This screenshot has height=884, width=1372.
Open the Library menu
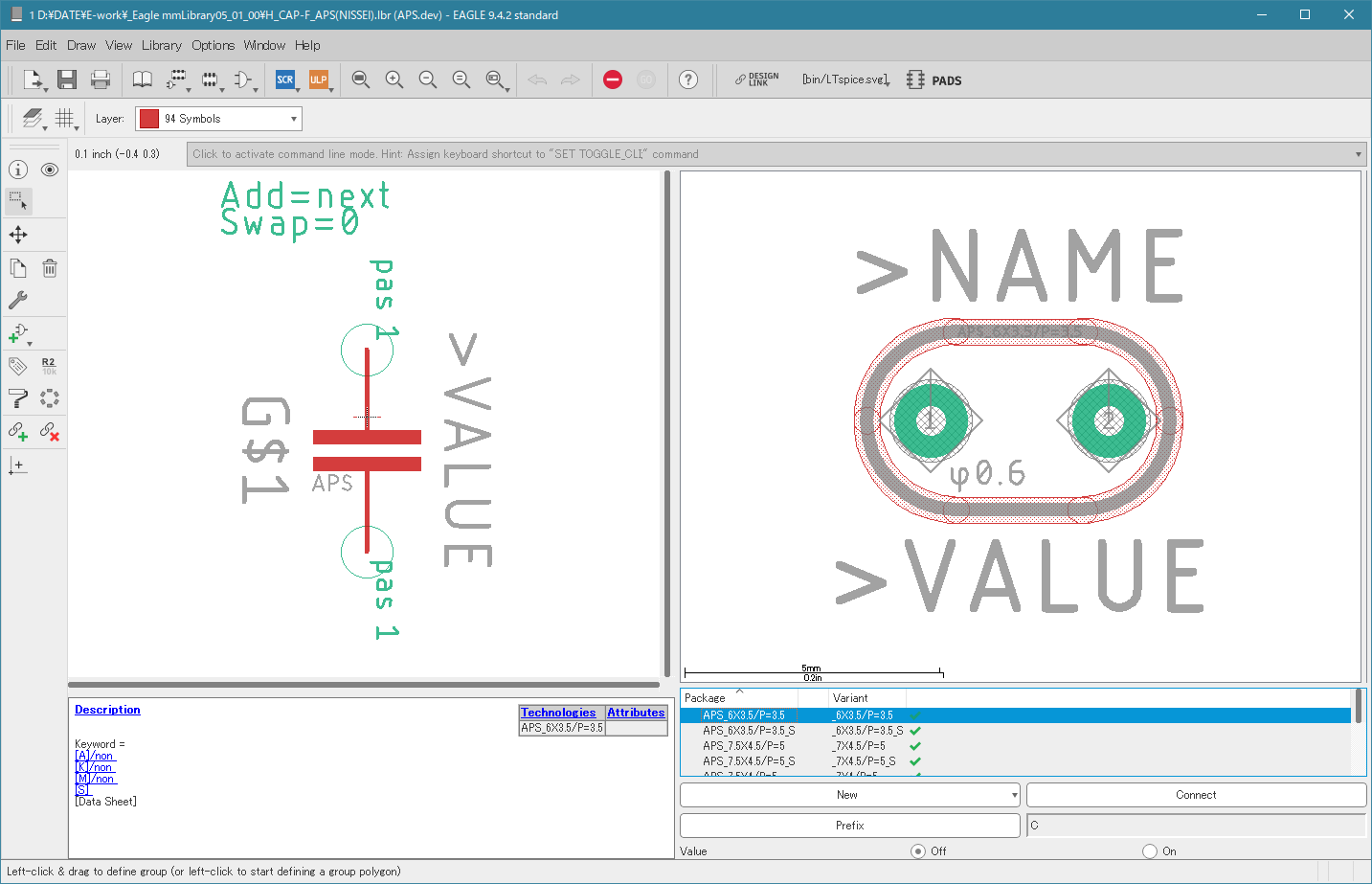161,45
